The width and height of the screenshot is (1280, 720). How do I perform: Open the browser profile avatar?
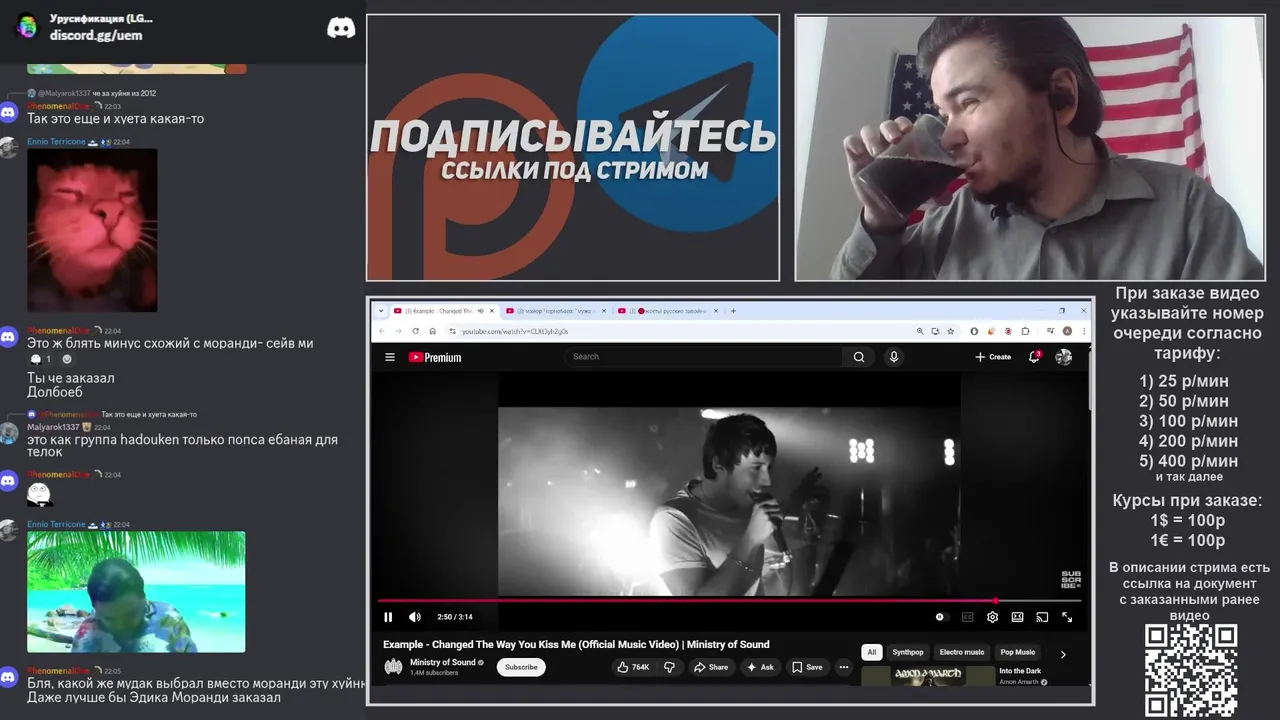pyautogui.click(x=1067, y=331)
